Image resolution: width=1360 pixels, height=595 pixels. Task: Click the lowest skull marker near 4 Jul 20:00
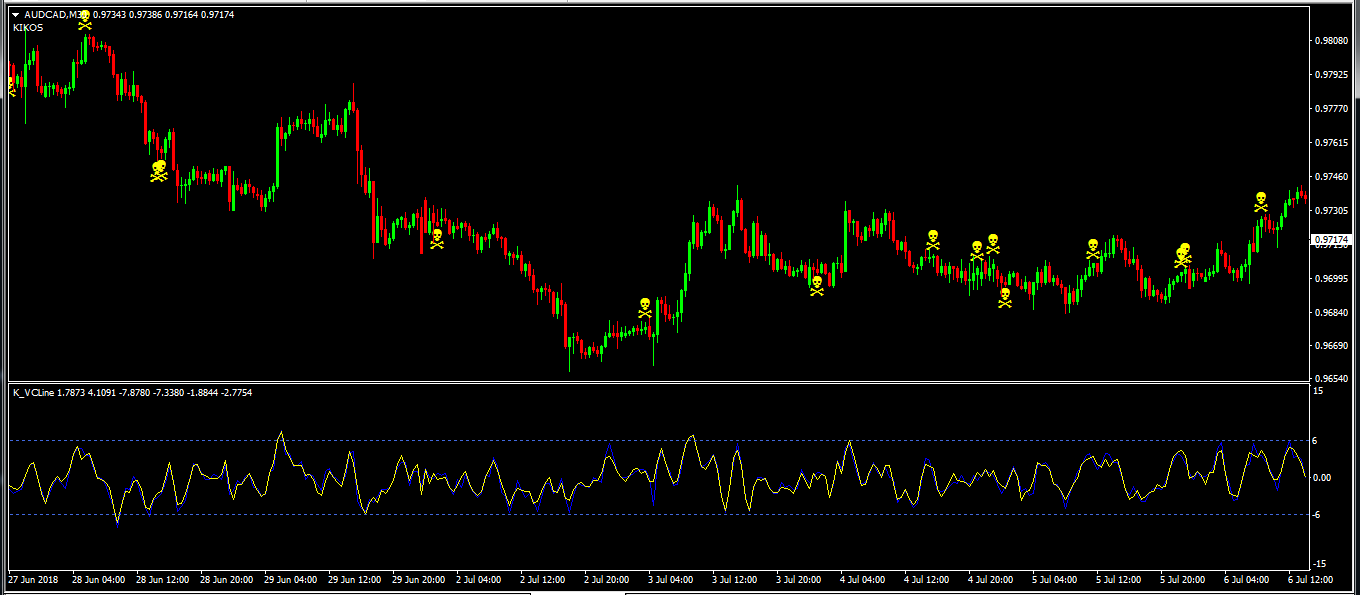coord(1004,297)
